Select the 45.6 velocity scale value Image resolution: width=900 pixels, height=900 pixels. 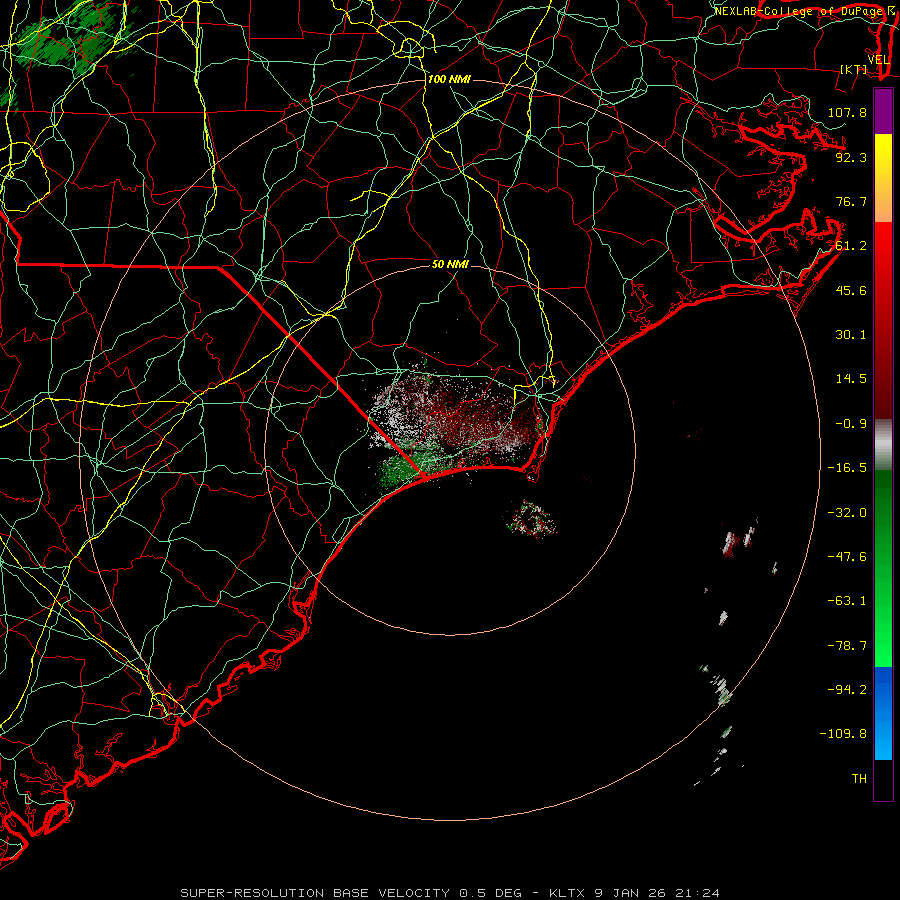click(x=851, y=290)
